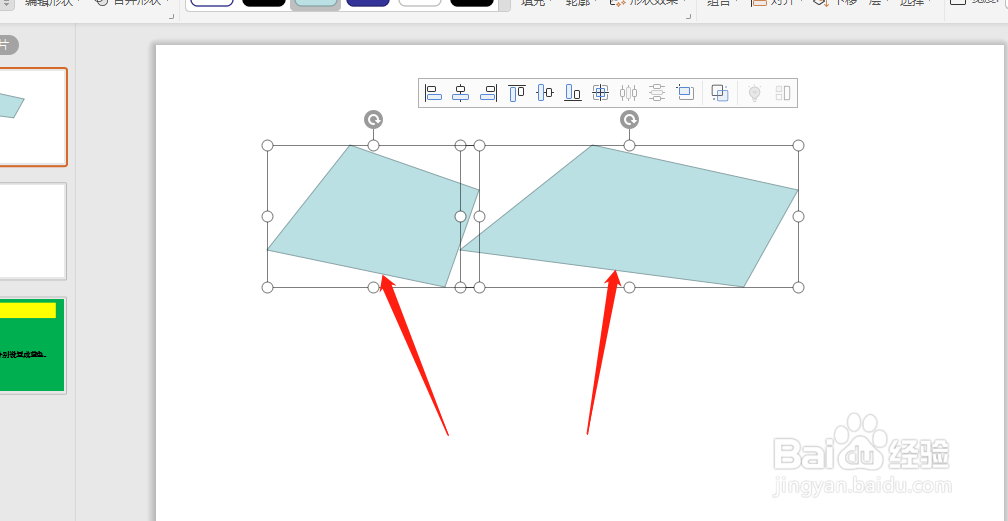The height and width of the screenshot is (521, 1008).
Task: Align selected shapes to the right
Action: 489,93
